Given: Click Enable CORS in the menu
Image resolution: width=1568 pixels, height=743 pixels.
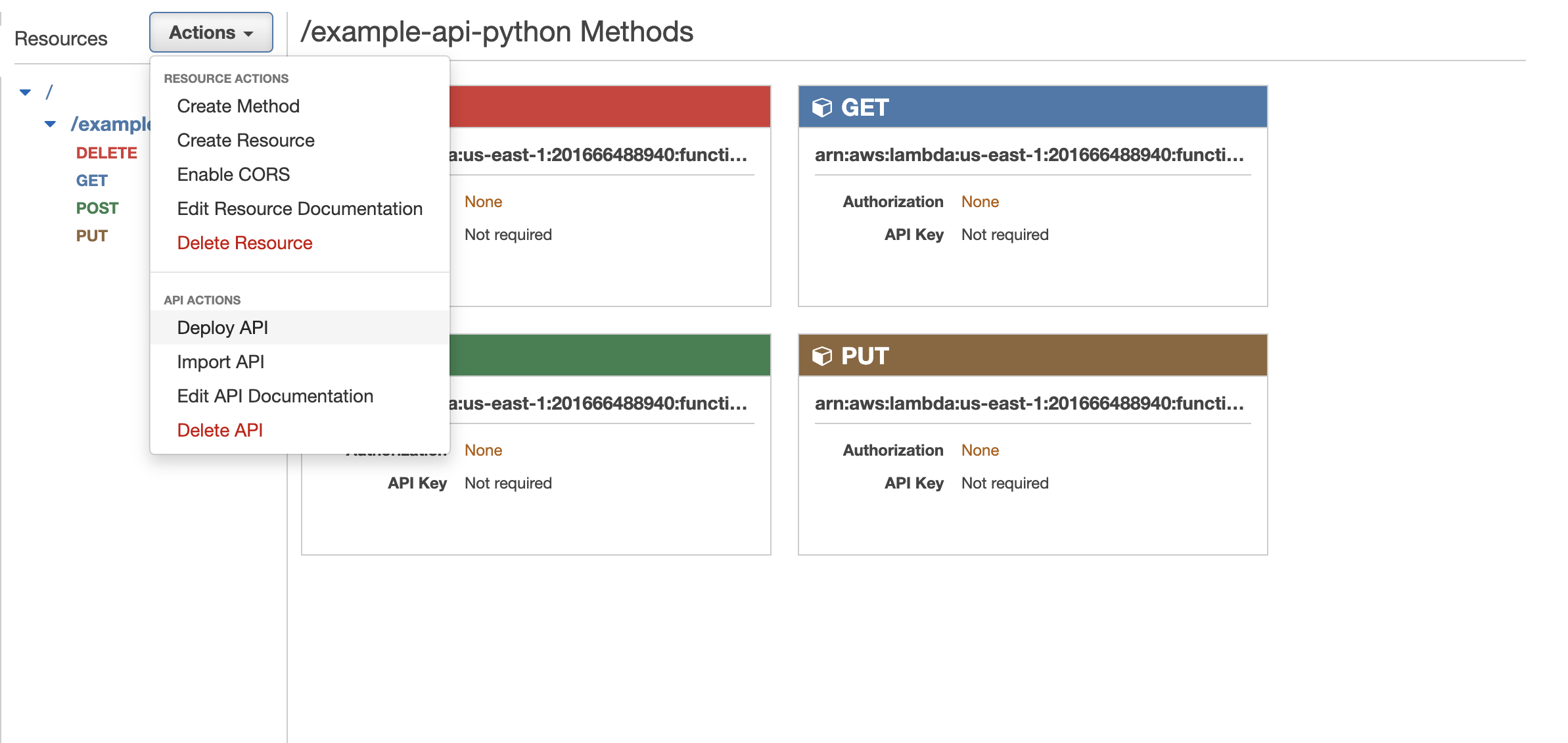Looking at the screenshot, I should [x=233, y=174].
